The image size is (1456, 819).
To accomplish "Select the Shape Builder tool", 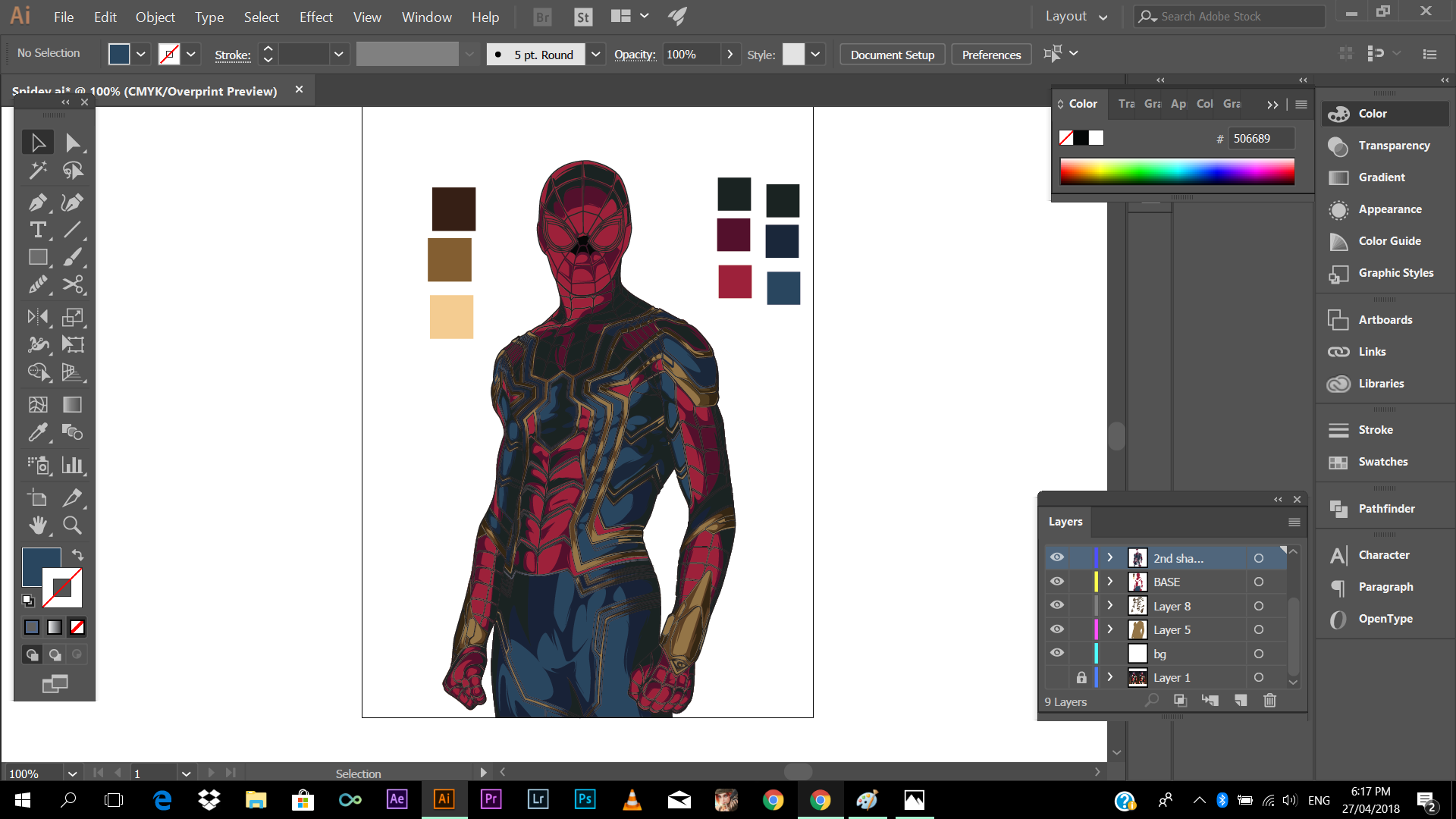I will point(37,372).
